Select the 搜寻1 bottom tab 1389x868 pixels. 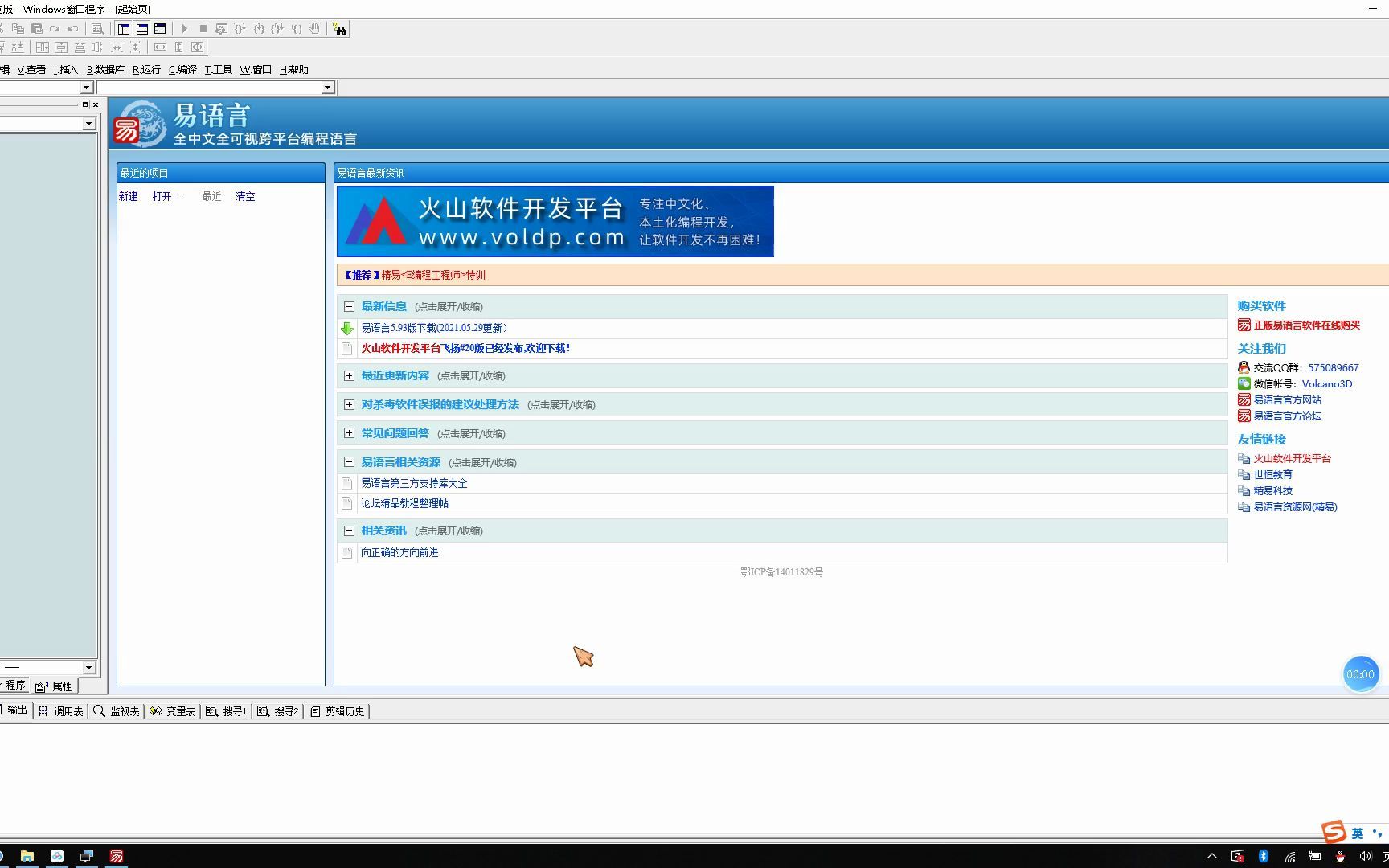pos(227,711)
